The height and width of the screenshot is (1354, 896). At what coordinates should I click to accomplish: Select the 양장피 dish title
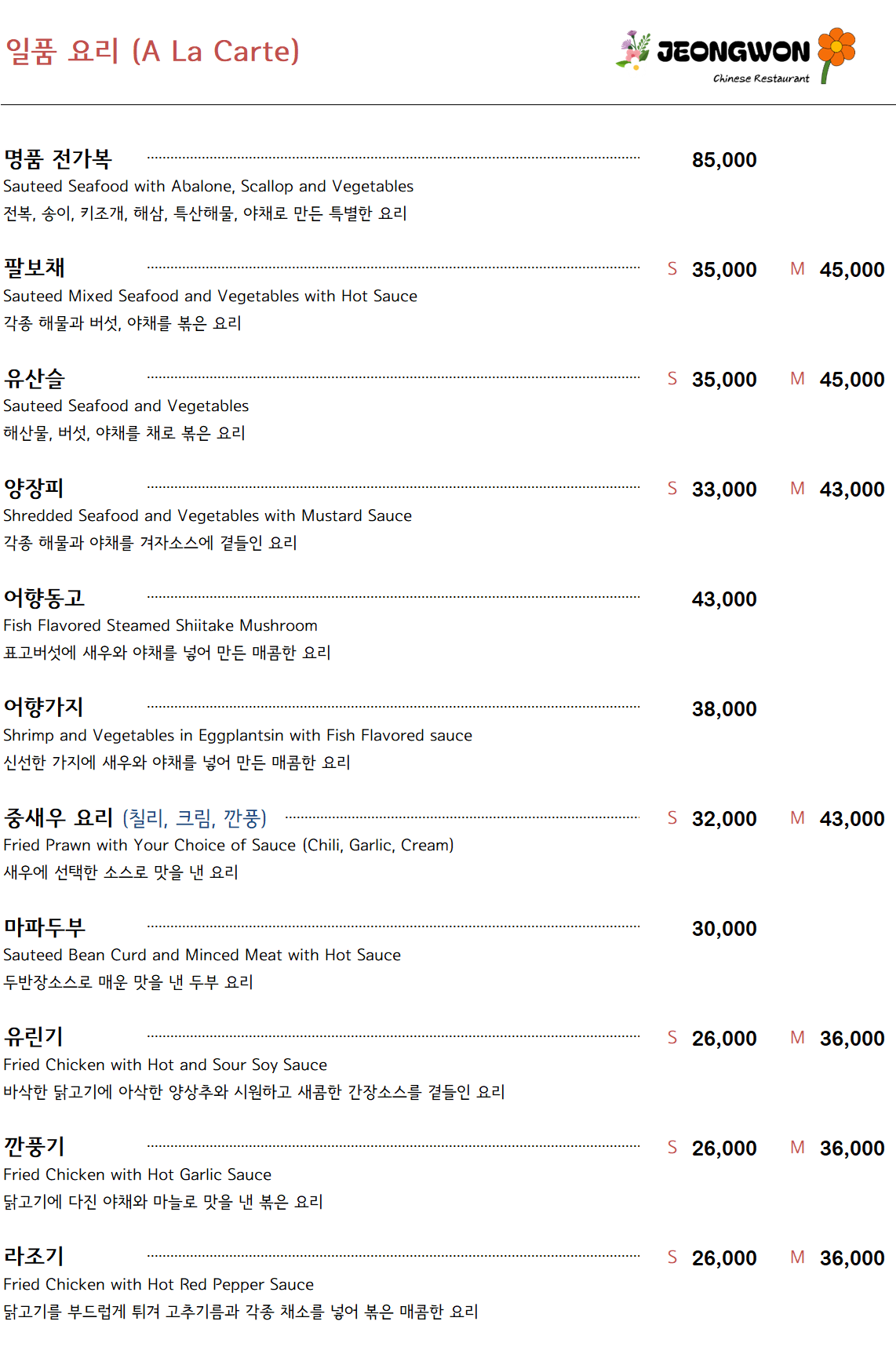click(x=34, y=489)
